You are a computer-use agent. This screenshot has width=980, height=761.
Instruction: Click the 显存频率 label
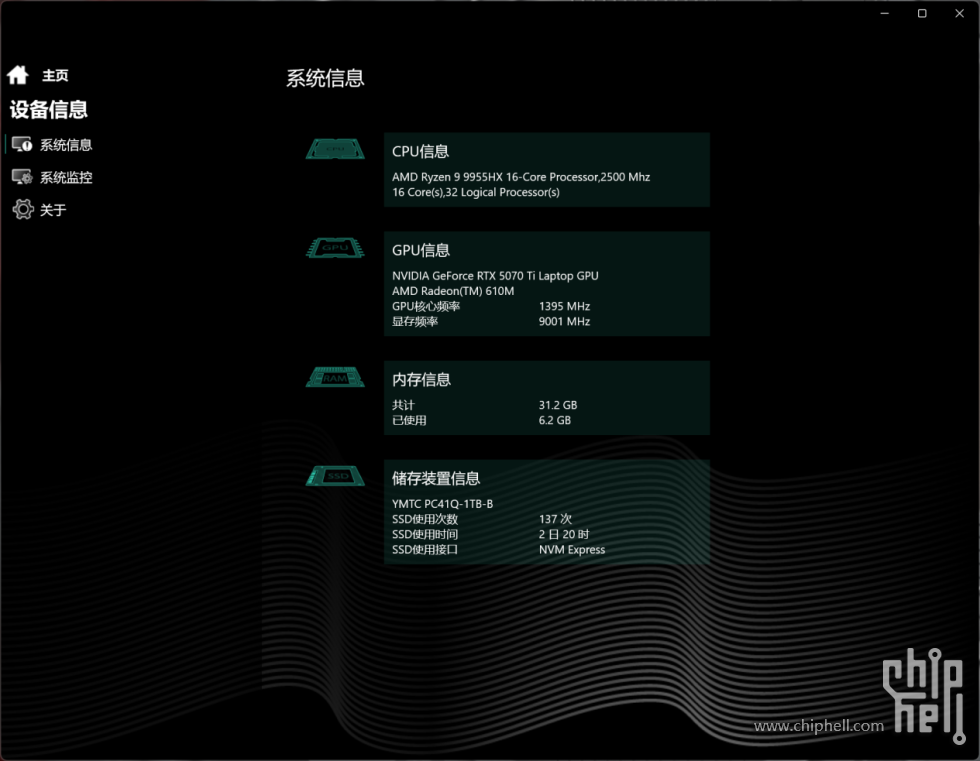(x=415, y=321)
